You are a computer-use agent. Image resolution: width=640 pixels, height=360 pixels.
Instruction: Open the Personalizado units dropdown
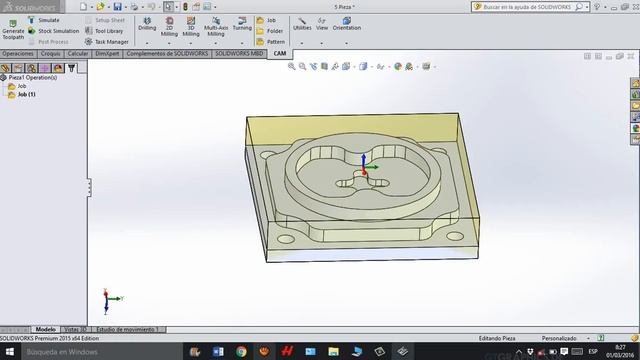click(x=588, y=338)
